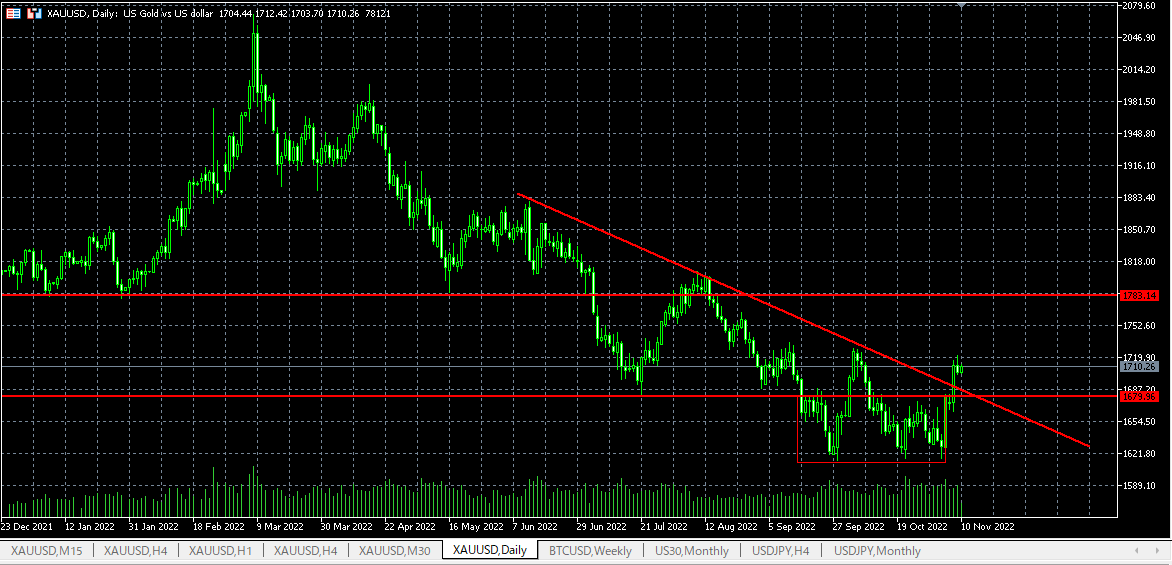
Task: Switch to the XAUUSD,H1 chart tab
Action: pos(220,551)
